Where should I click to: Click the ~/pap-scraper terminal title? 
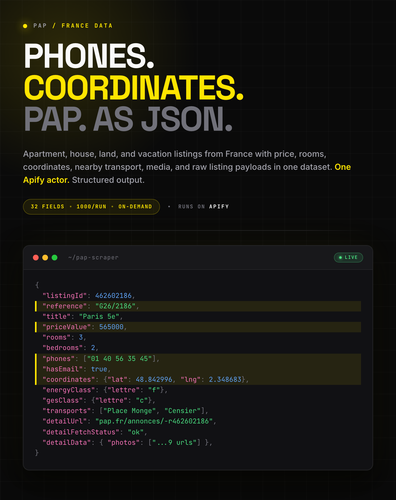(93, 257)
